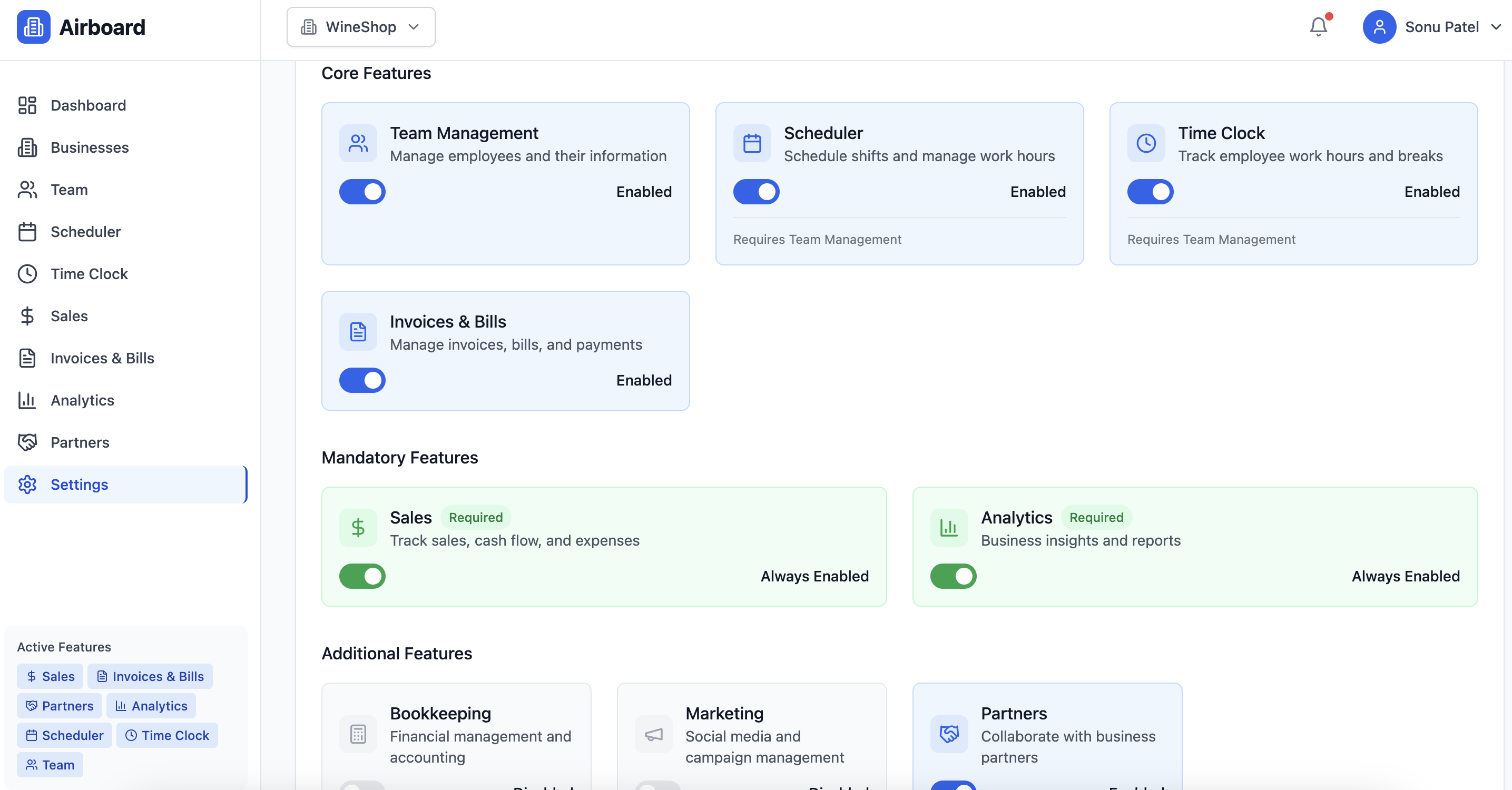Open Businesses in the sidebar
The image size is (1512, 790).
pyautogui.click(x=89, y=147)
